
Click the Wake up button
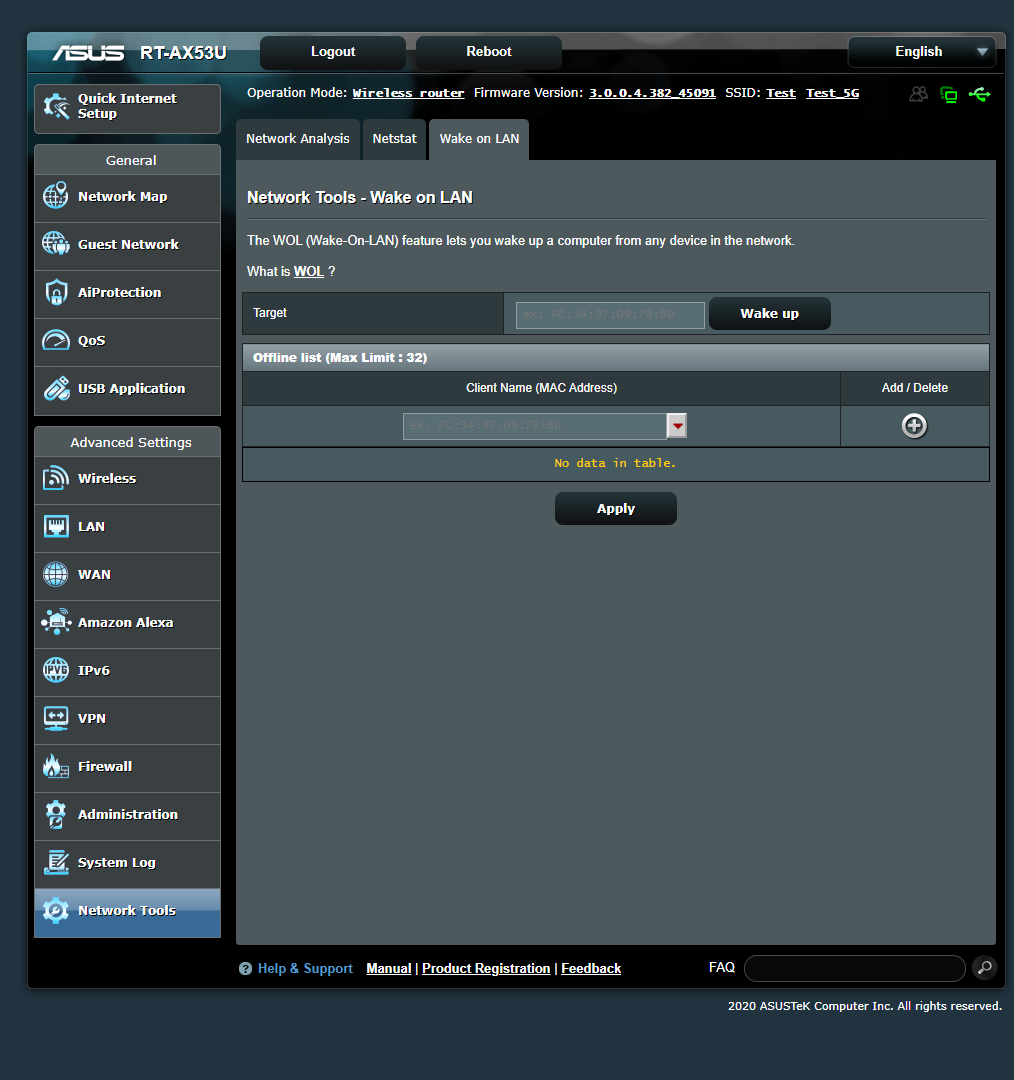pos(769,313)
